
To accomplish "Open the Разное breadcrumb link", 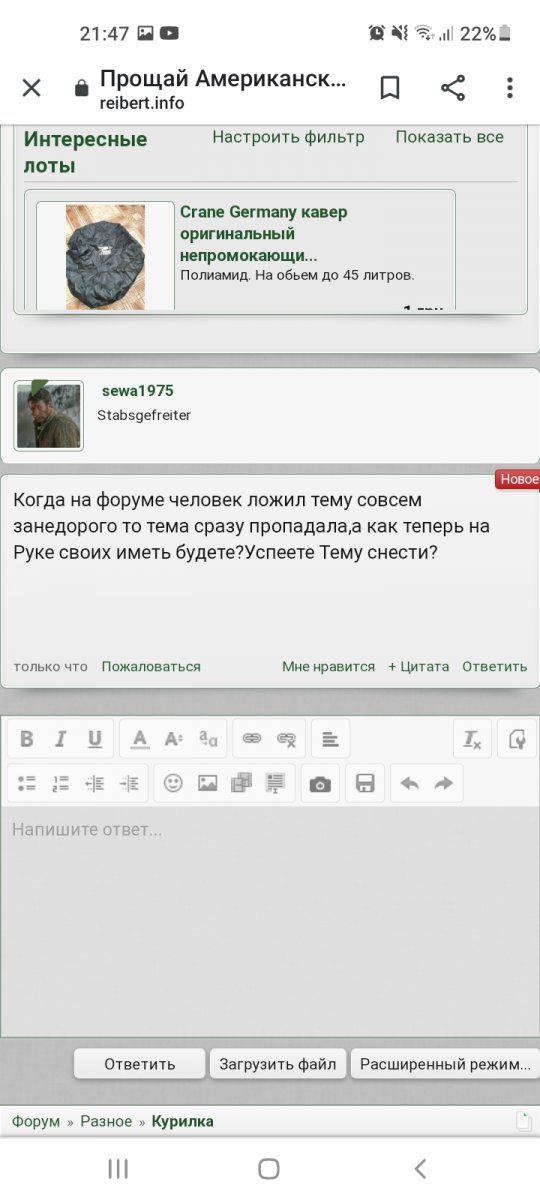I will point(106,1121).
